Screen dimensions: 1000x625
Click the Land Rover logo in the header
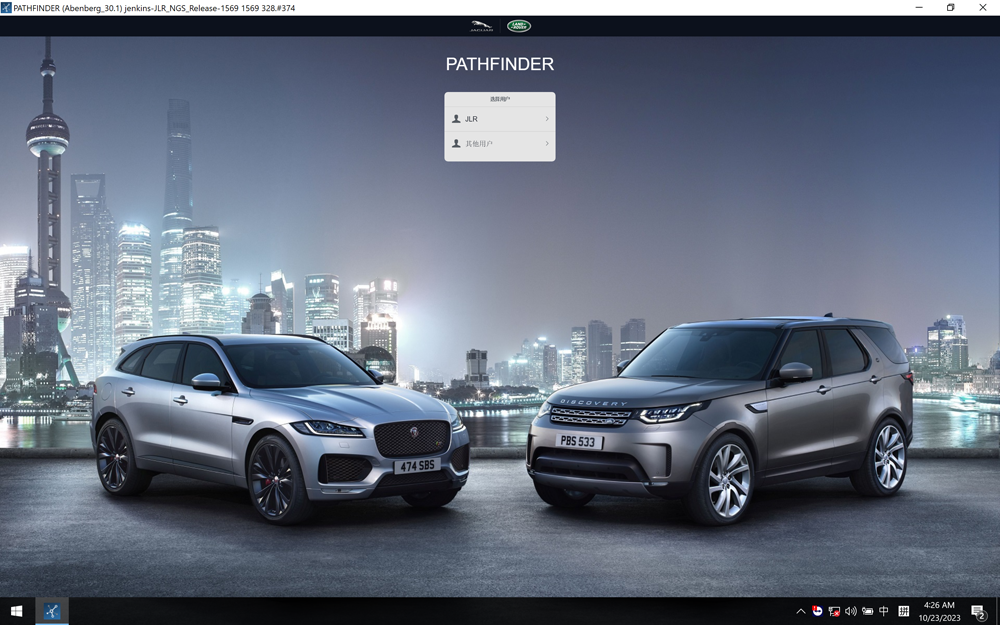coord(518,26)
